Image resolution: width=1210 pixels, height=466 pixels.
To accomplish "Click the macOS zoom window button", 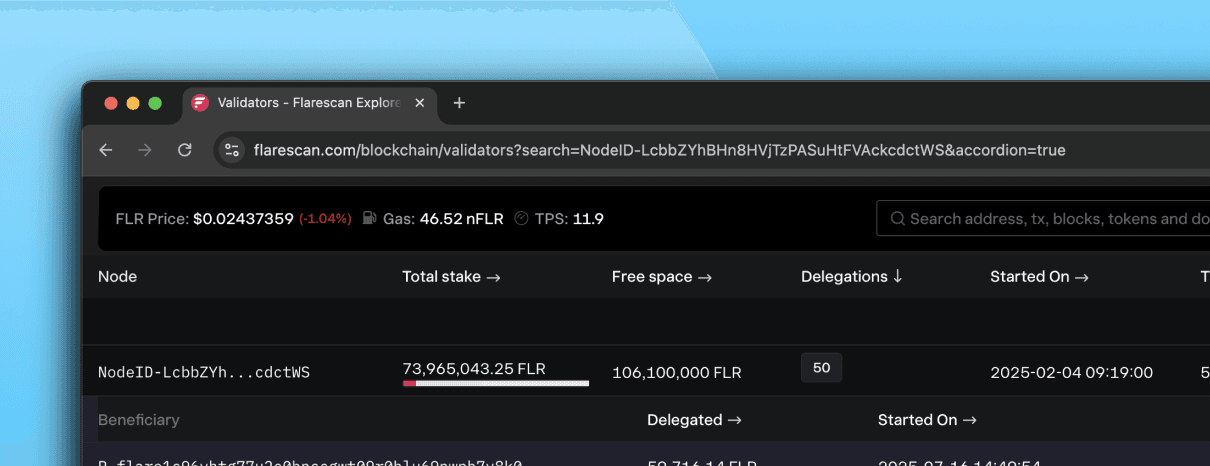I will [155, 103].
